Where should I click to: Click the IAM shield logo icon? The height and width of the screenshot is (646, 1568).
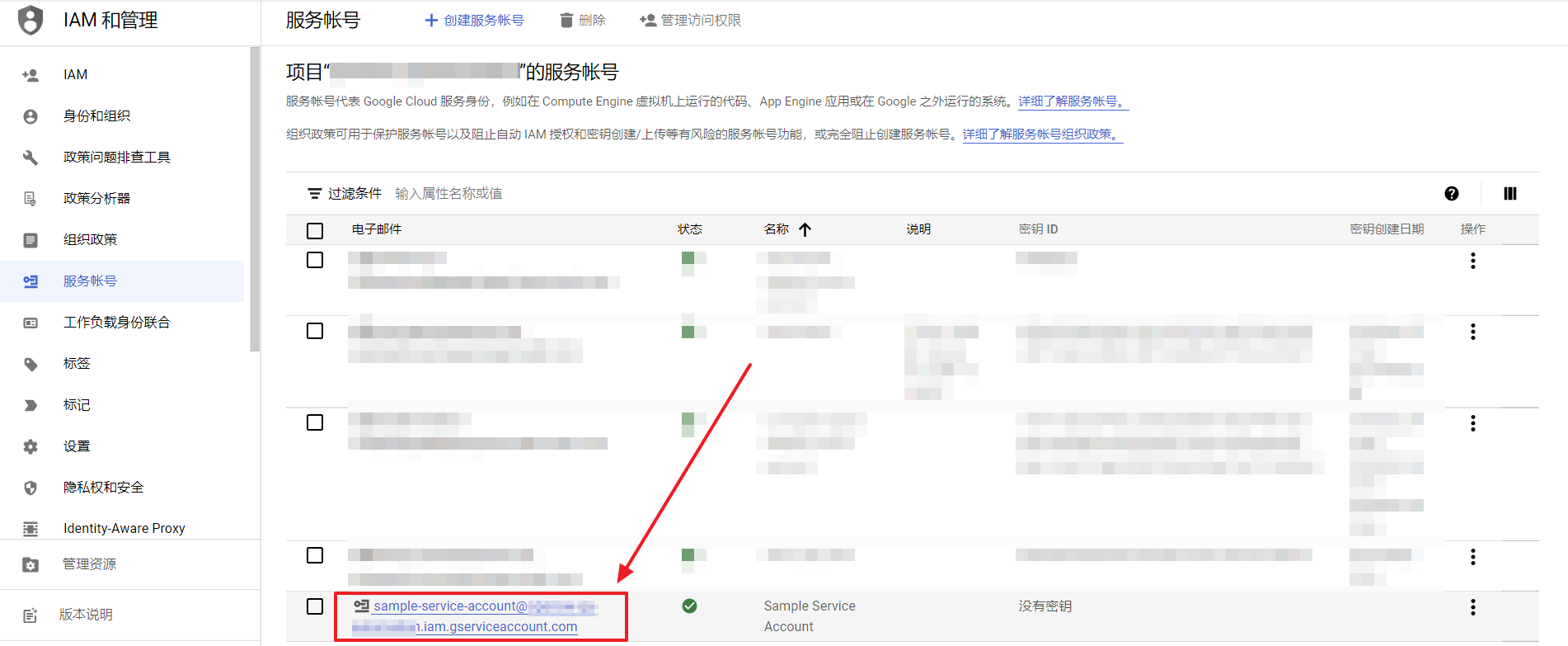point(31,20)
